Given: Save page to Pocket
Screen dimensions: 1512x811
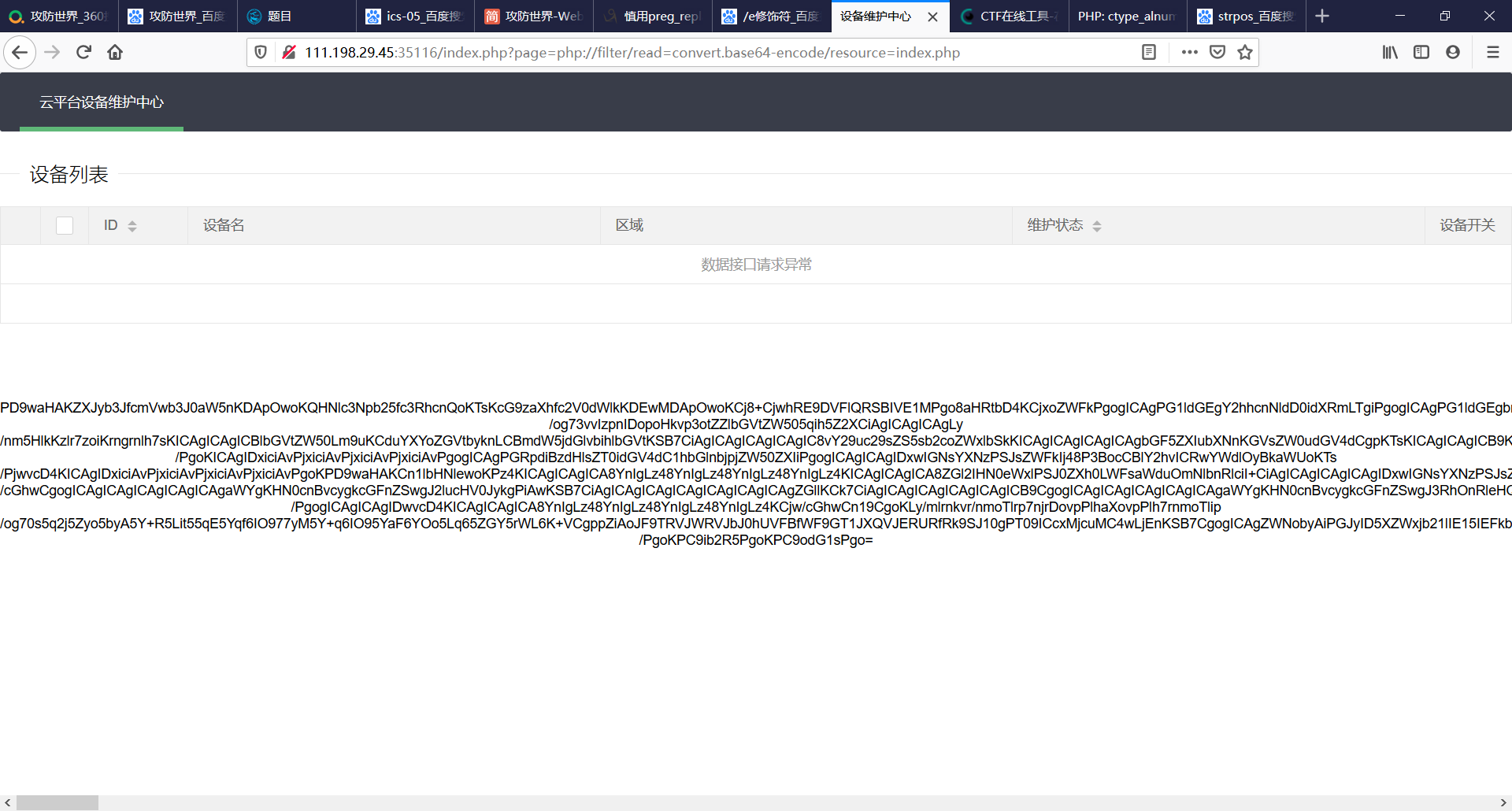Looking at the screenshot, I should coord(1217,52).
